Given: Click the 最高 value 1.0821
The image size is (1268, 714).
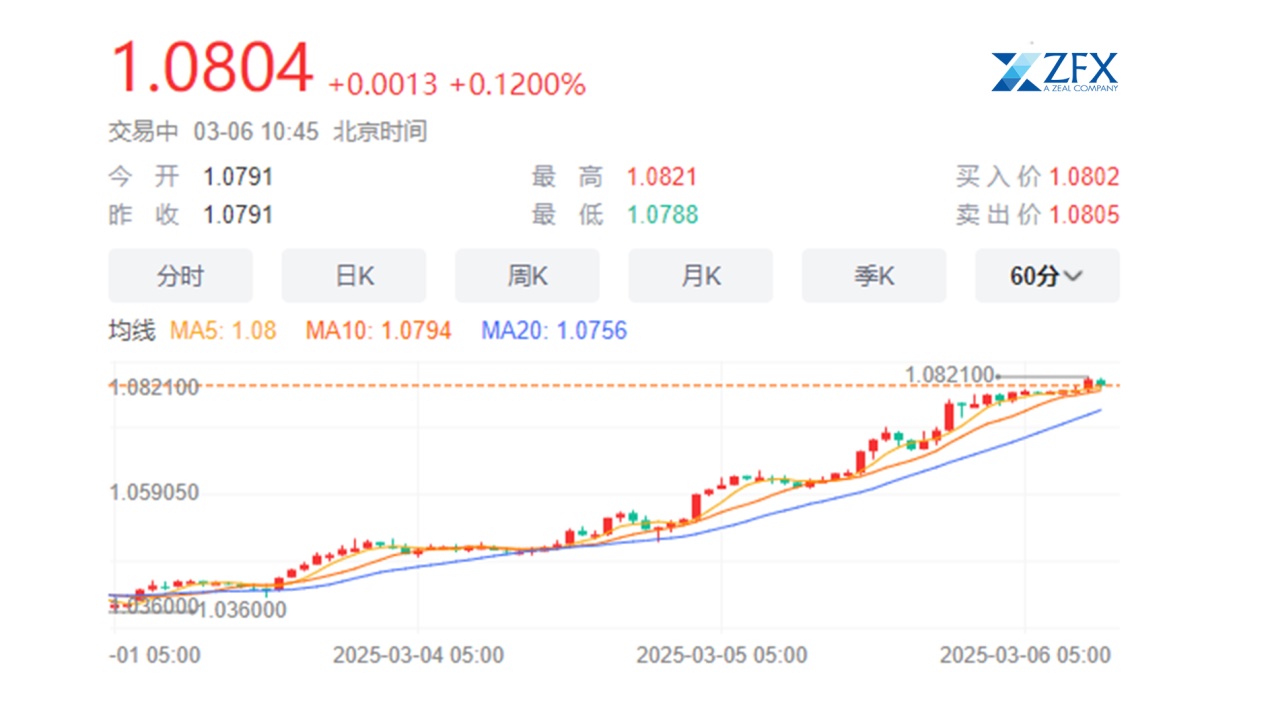Looking at the screenshot, I should click(662, 178).
